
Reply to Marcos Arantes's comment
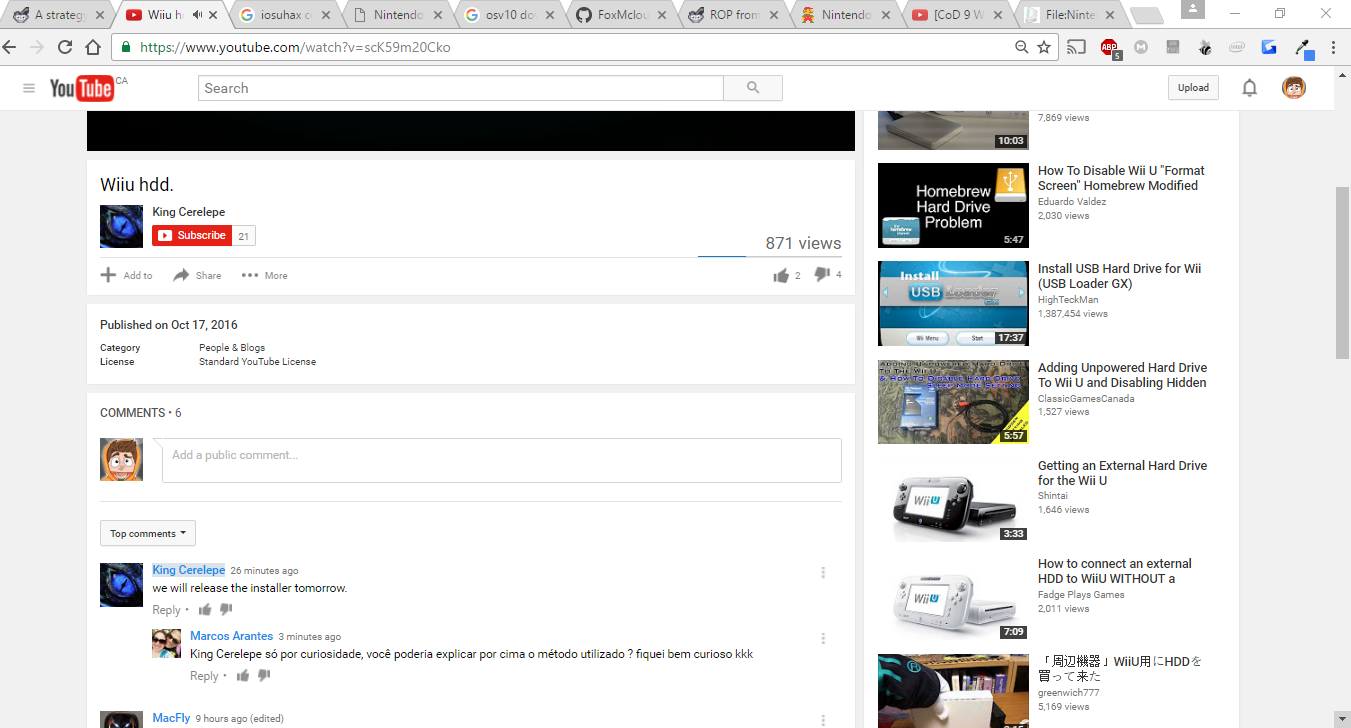tap(204, 676)
